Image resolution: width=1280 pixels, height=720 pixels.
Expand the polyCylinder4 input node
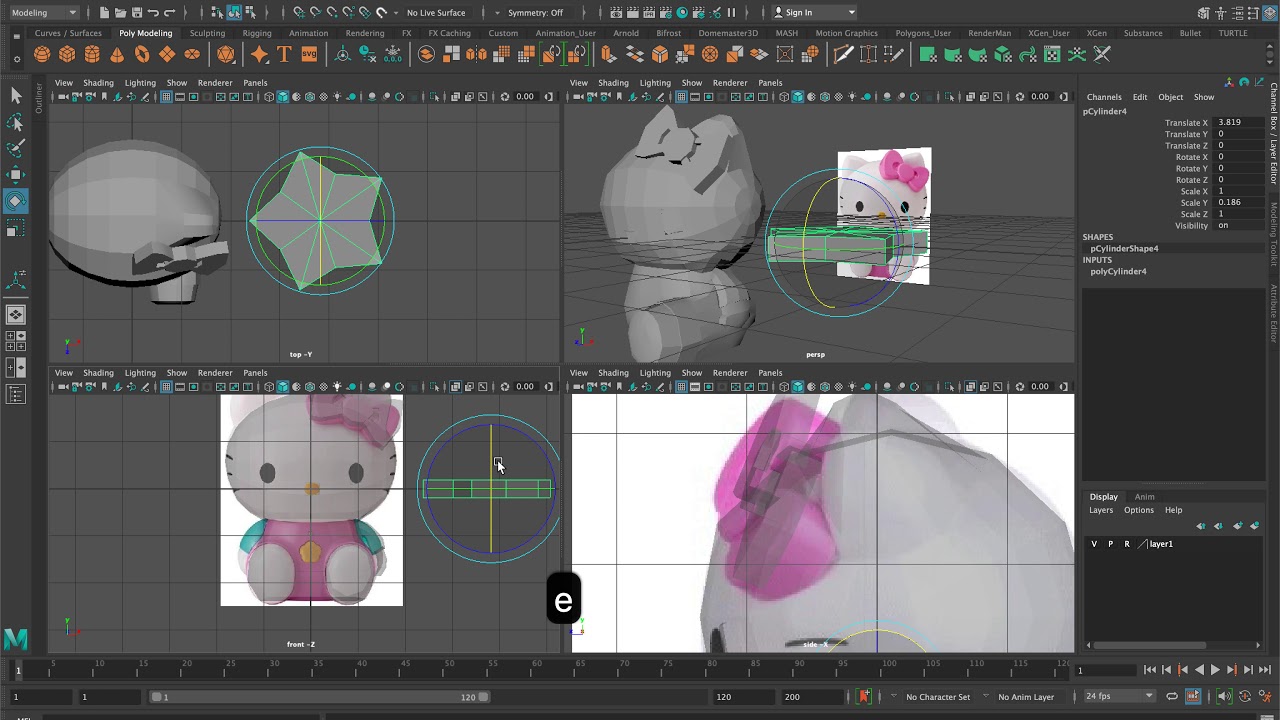[x=1118, y=271]
